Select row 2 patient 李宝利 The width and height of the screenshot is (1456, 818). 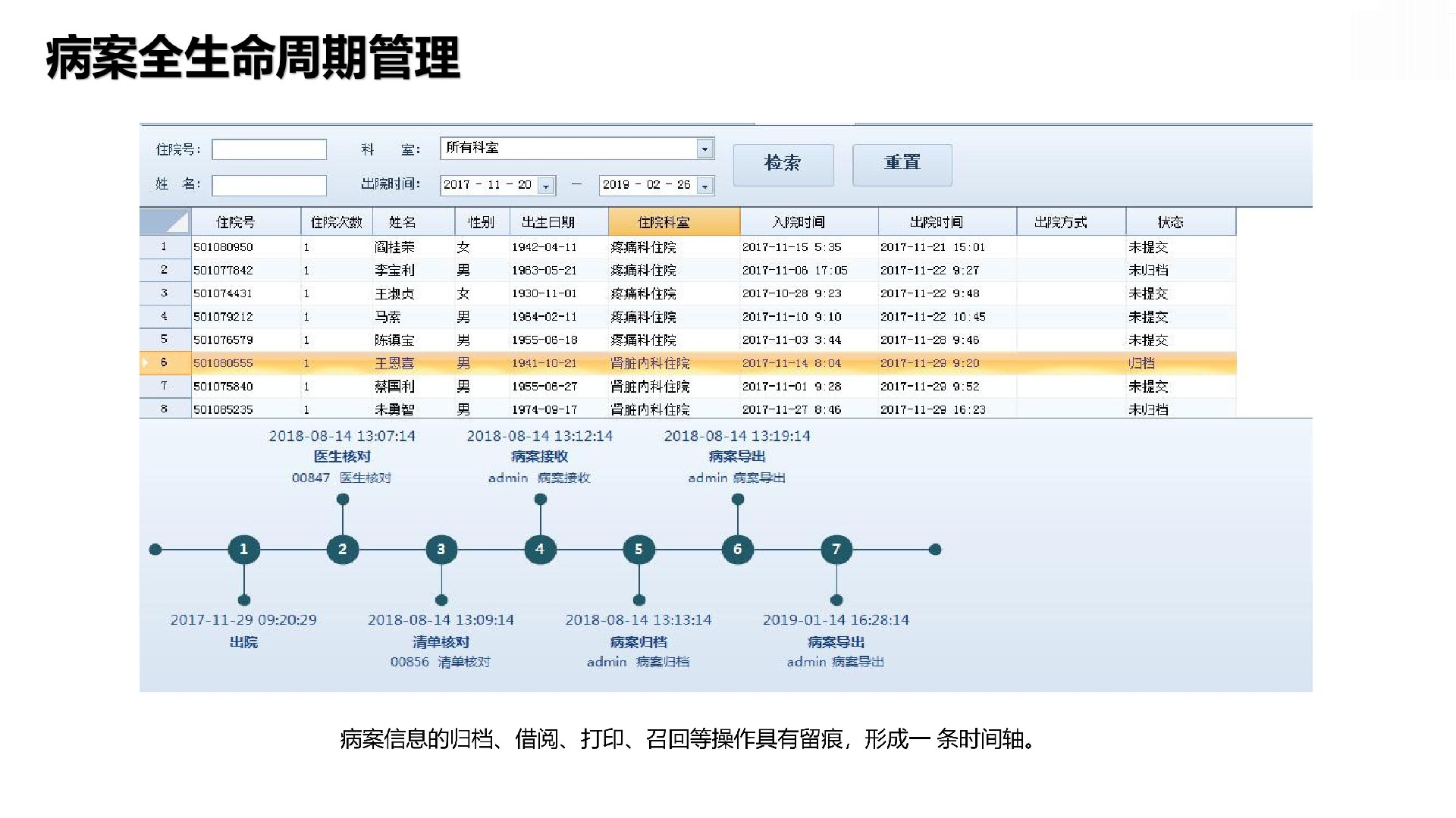click(394, 270)
